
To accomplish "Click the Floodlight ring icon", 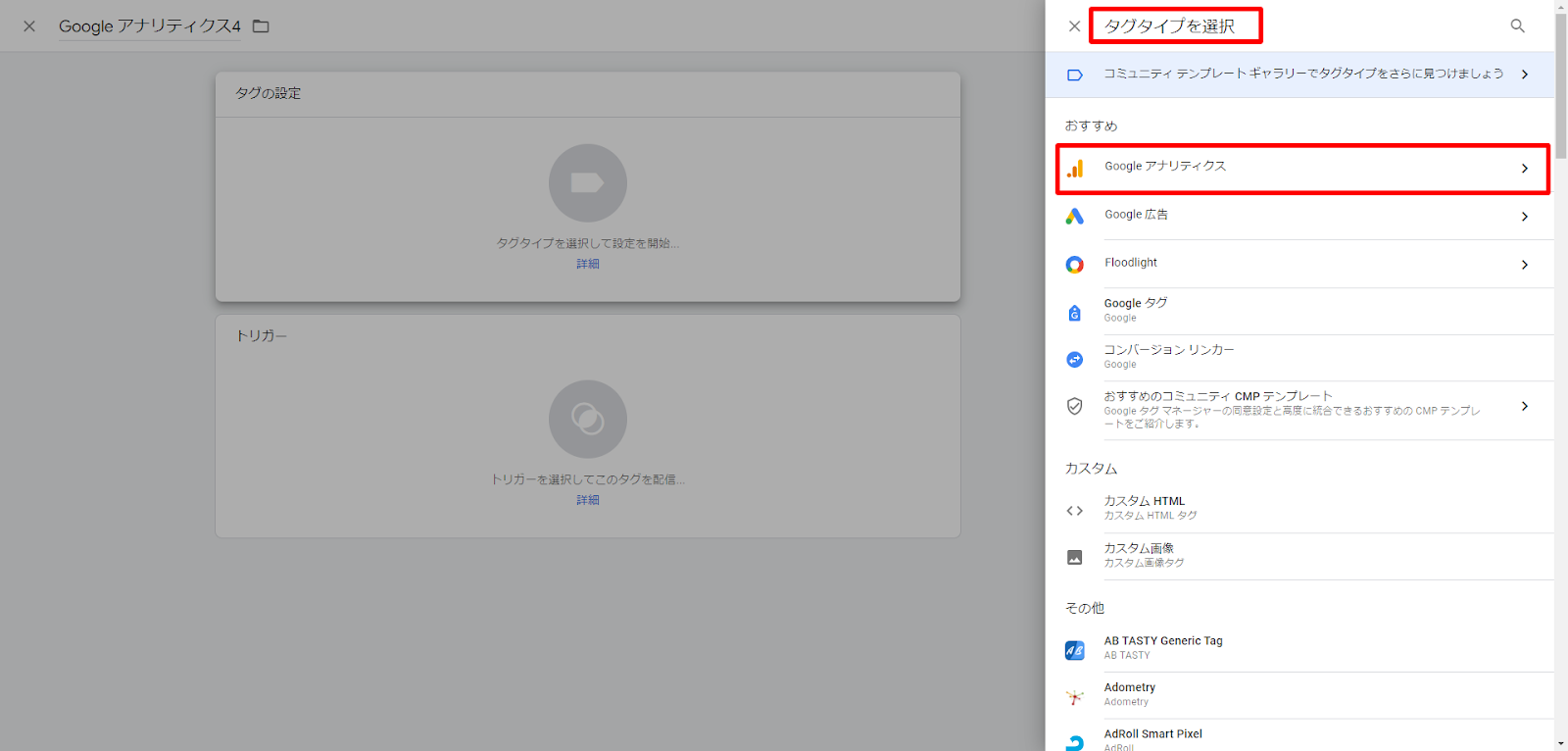I will point(1075,265).
